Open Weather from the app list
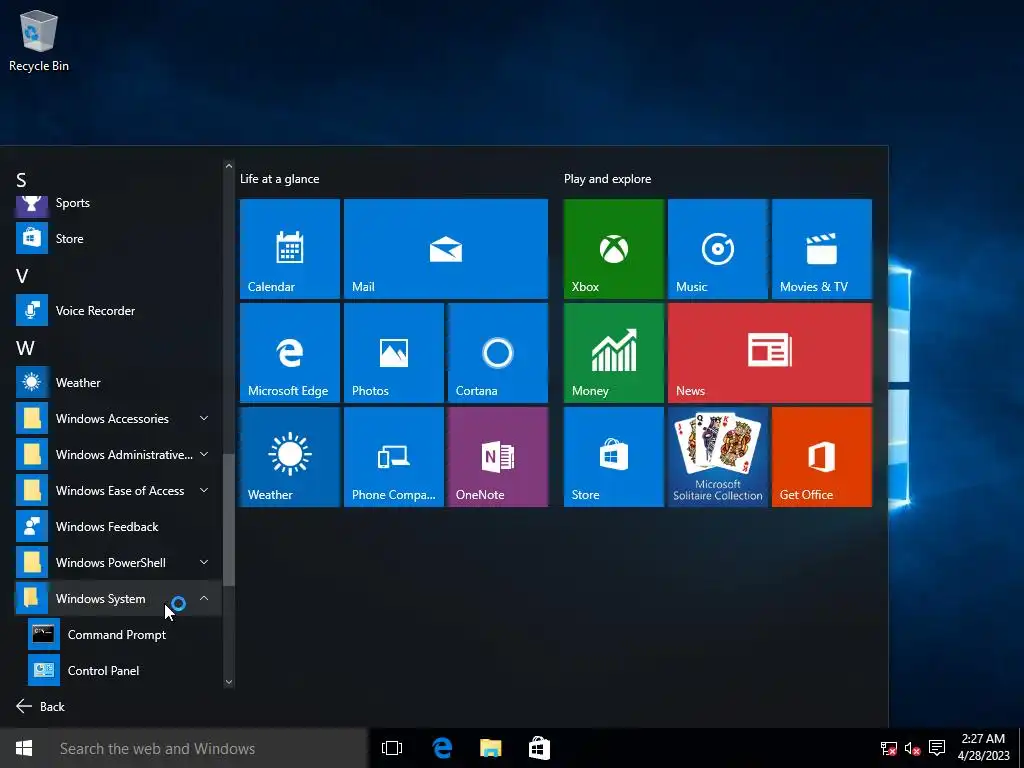 [x=118, y=383]
